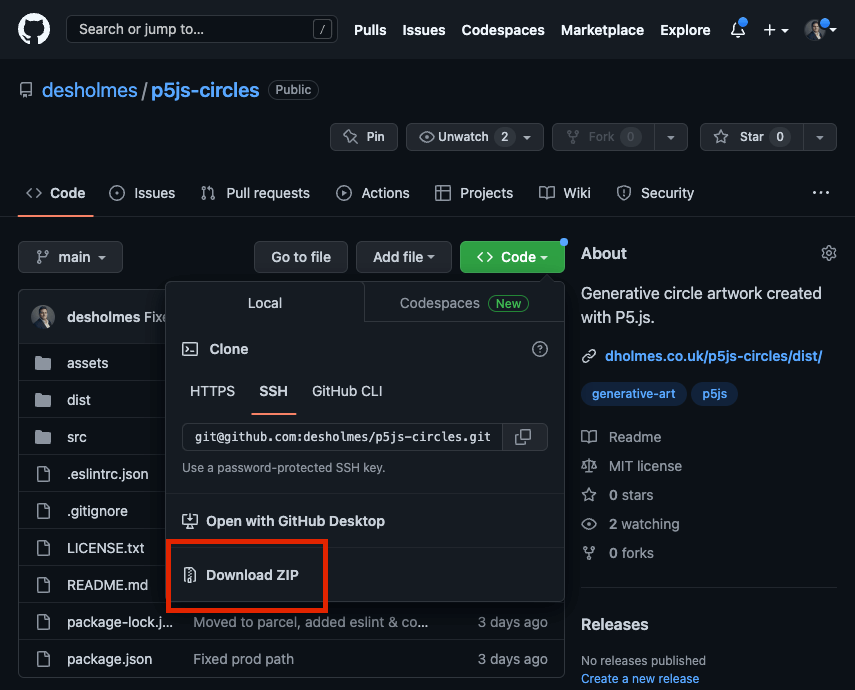Switch to the Issues repository tab

pos(142,193)
